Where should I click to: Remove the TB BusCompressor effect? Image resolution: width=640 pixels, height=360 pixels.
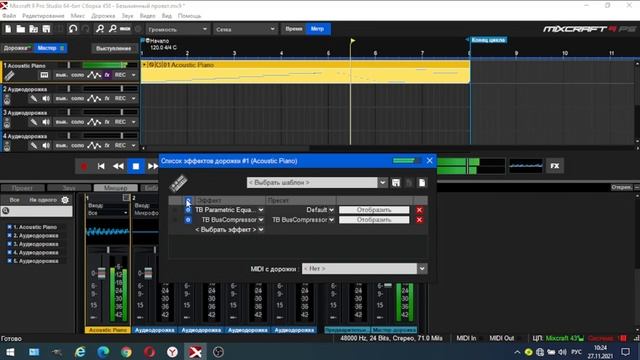click(x=419, y=220)
